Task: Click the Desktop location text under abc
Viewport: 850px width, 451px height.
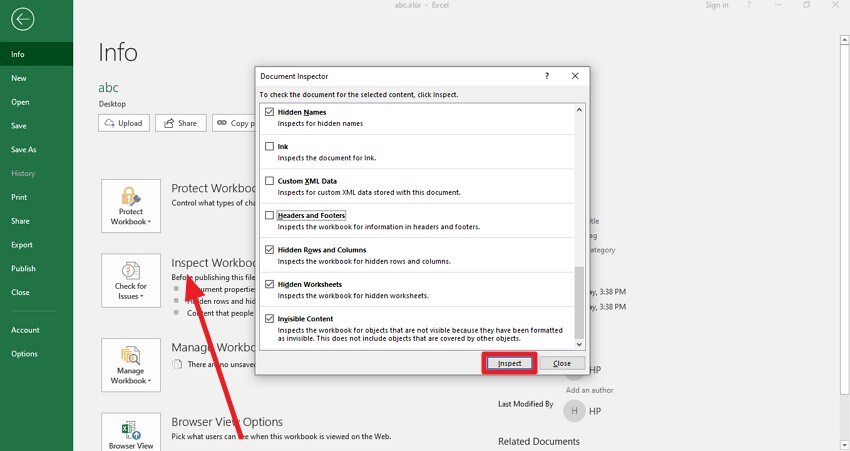Action: (112, 104)
